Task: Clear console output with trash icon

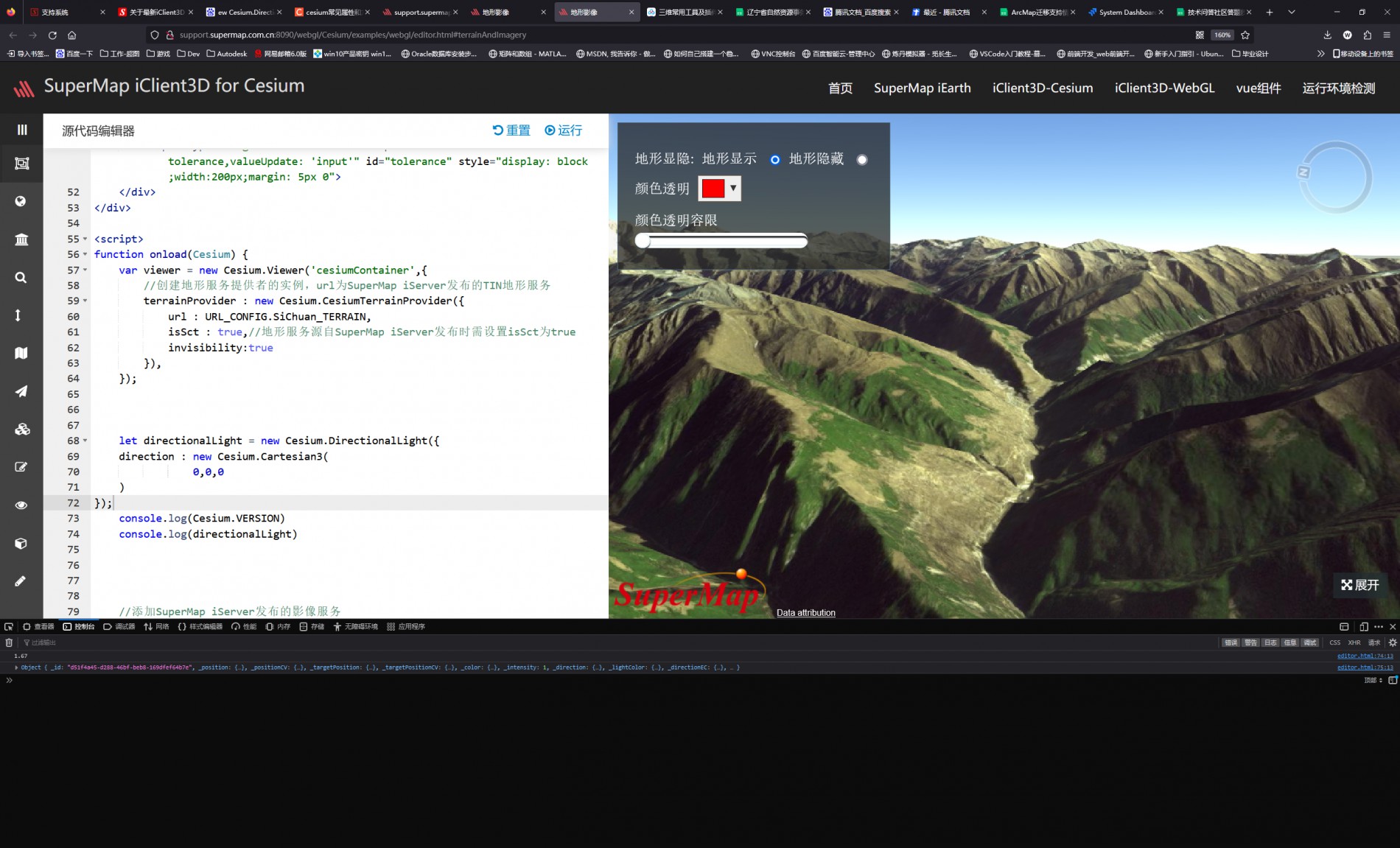Action: [x=9, y=643]
